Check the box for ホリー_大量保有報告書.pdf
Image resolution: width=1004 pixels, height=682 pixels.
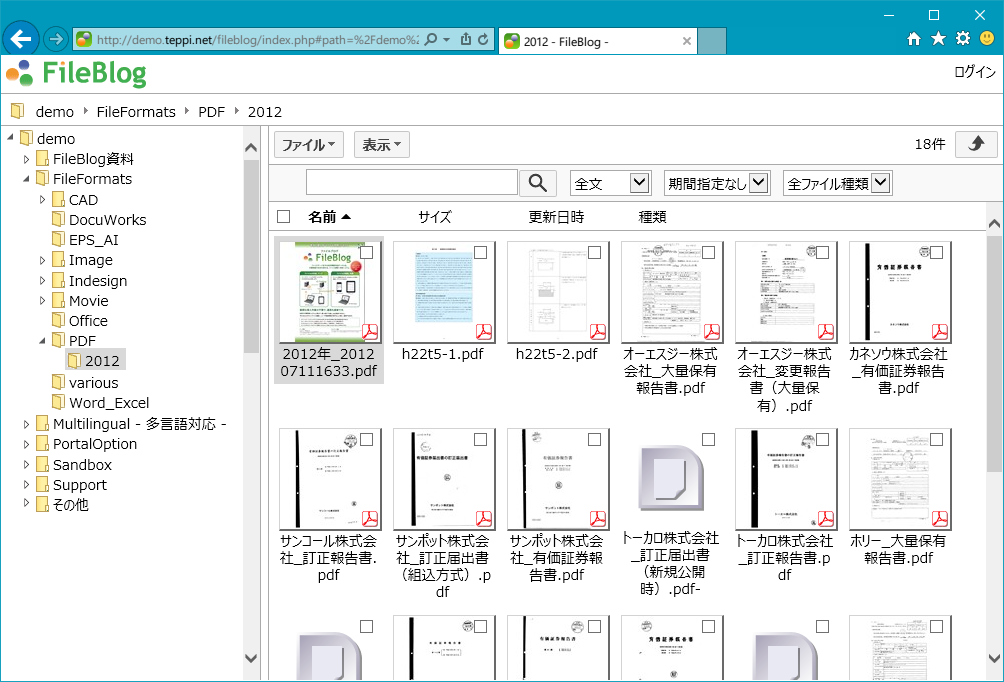[x=936, y=439]
